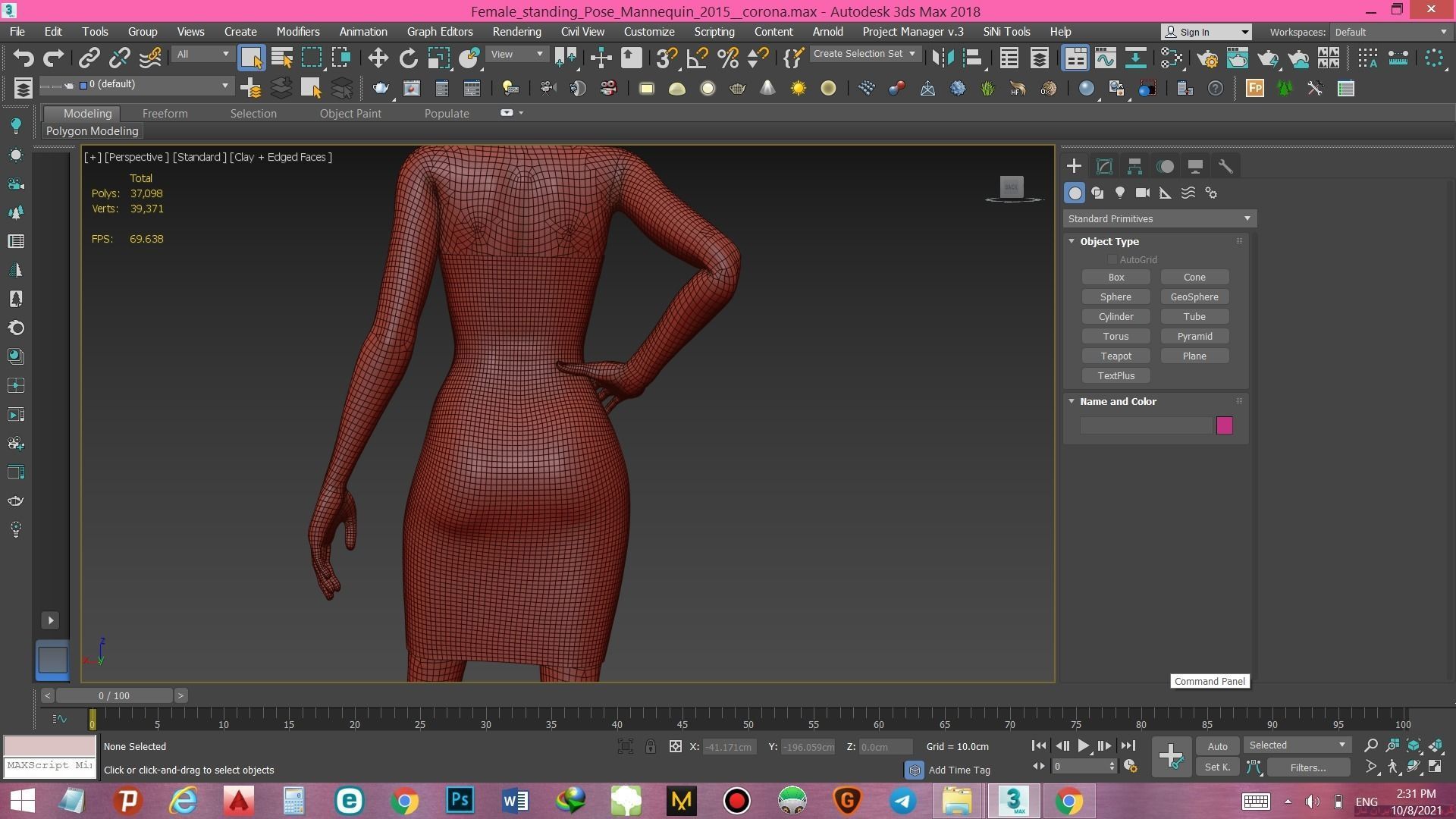Toggle the Spinner Snap toggle
This screenshot has width=1456, height=819.
point(758,58)
